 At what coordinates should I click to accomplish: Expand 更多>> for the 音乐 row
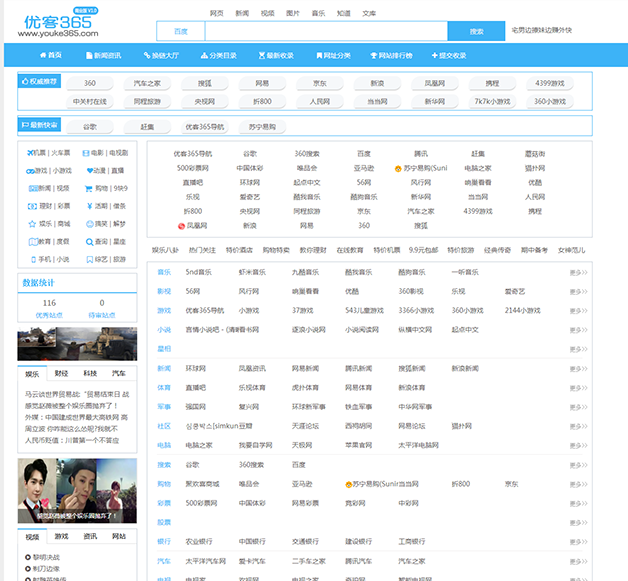tap(578, 273)
